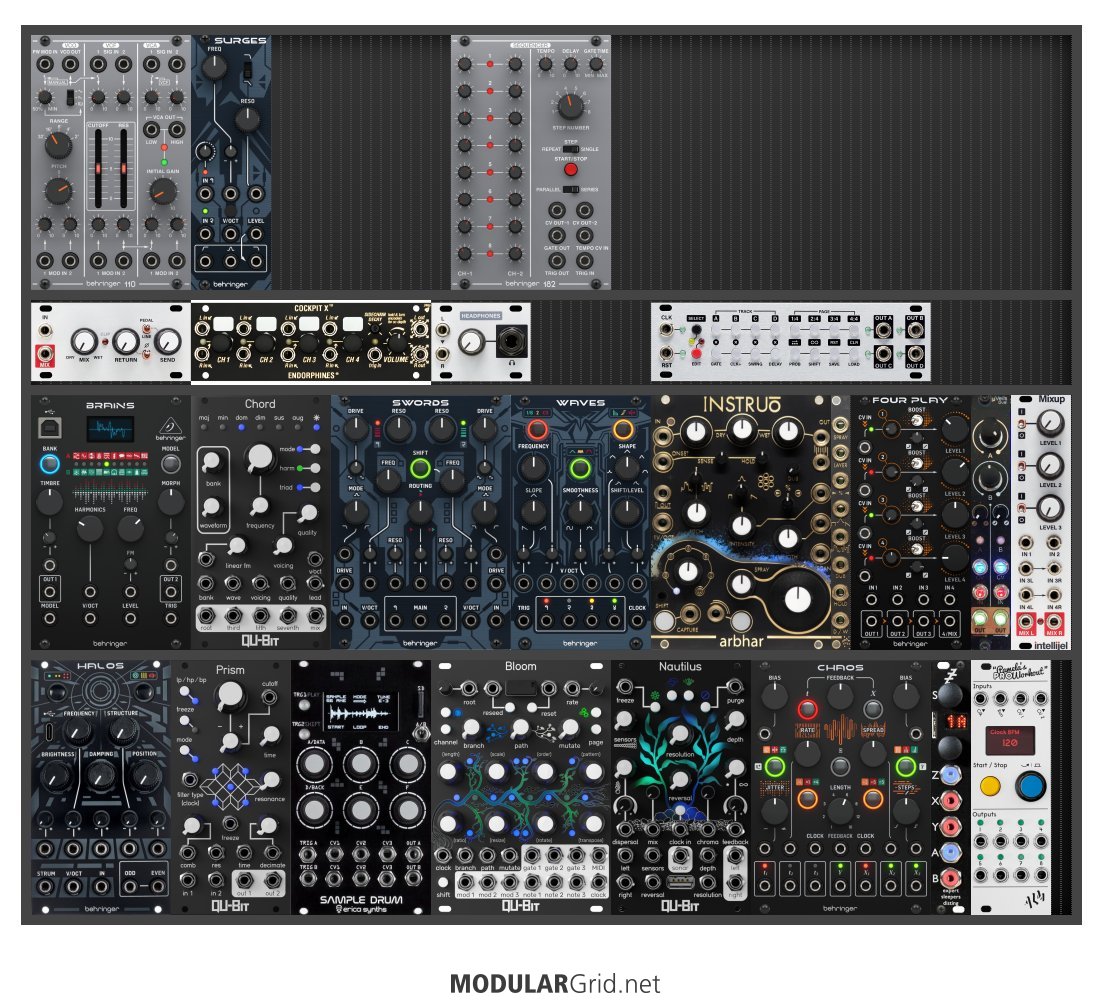Click the sonar jack on Nautilus
1112x1005 pixels.
[679, 855]
